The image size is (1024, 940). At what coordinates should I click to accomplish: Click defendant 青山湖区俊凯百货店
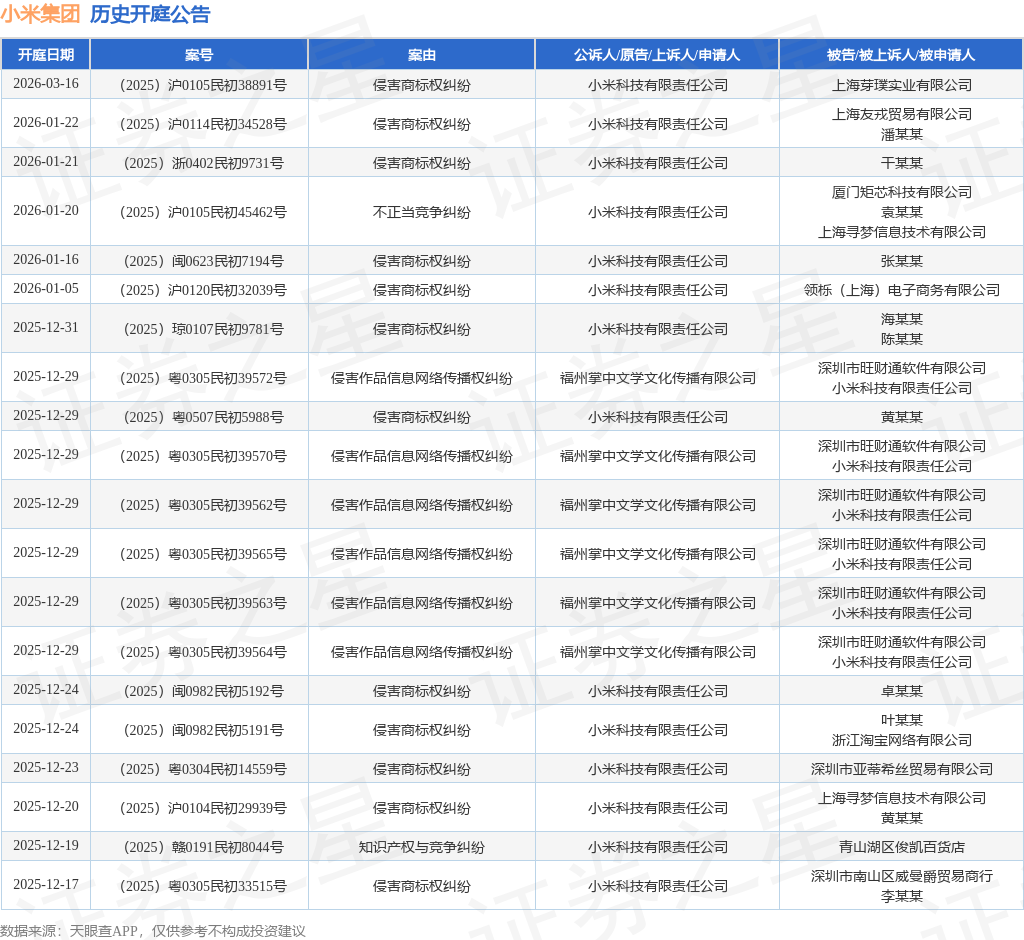click(902, 847)
